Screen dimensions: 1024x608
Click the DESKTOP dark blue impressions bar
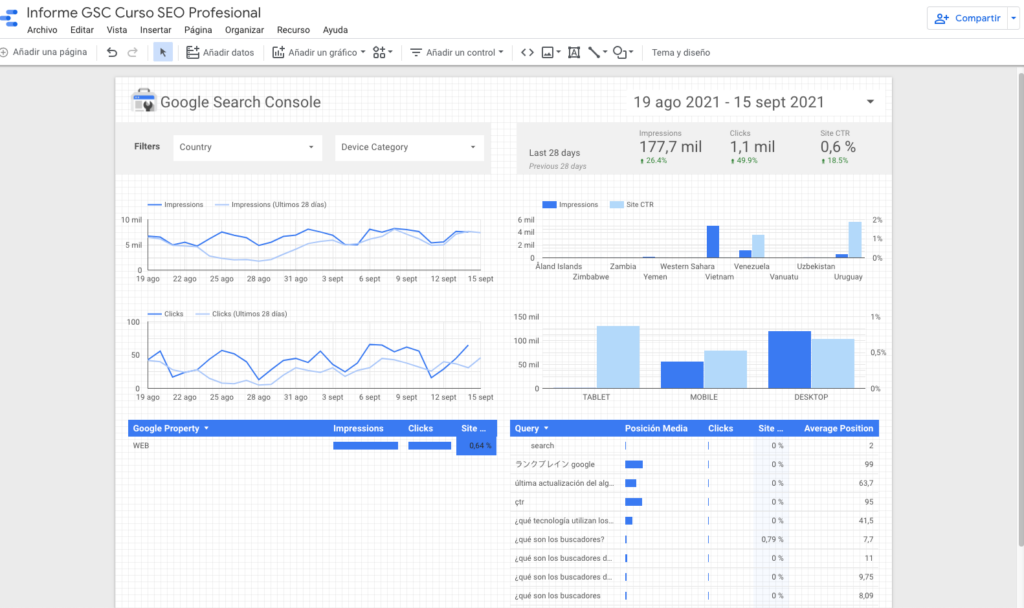tap(790, 360)
